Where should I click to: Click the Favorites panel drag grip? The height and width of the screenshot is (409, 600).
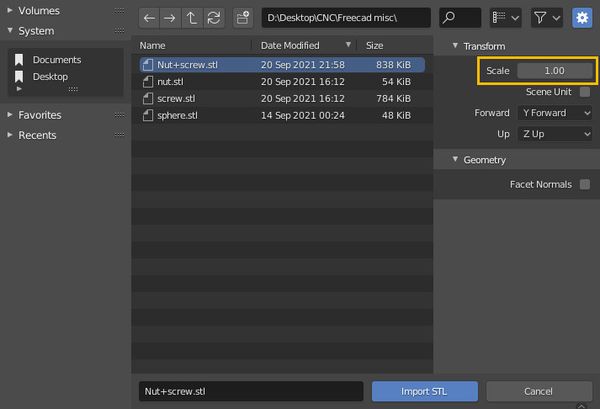(x=119, y=115)
